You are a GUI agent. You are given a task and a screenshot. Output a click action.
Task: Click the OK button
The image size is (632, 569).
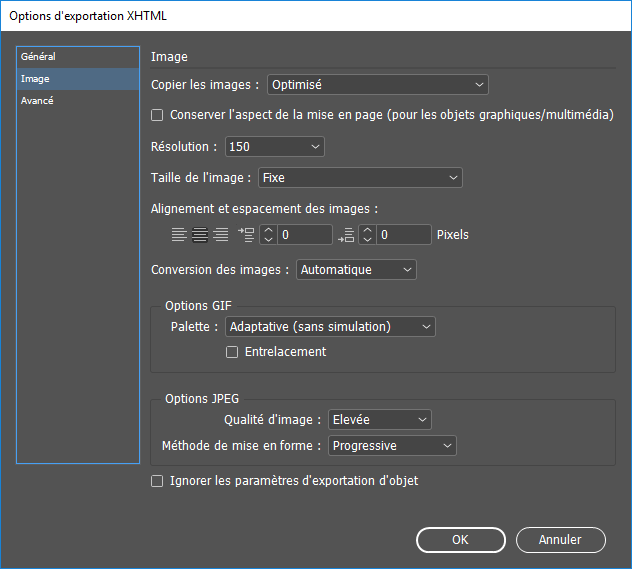click(461, 540)
